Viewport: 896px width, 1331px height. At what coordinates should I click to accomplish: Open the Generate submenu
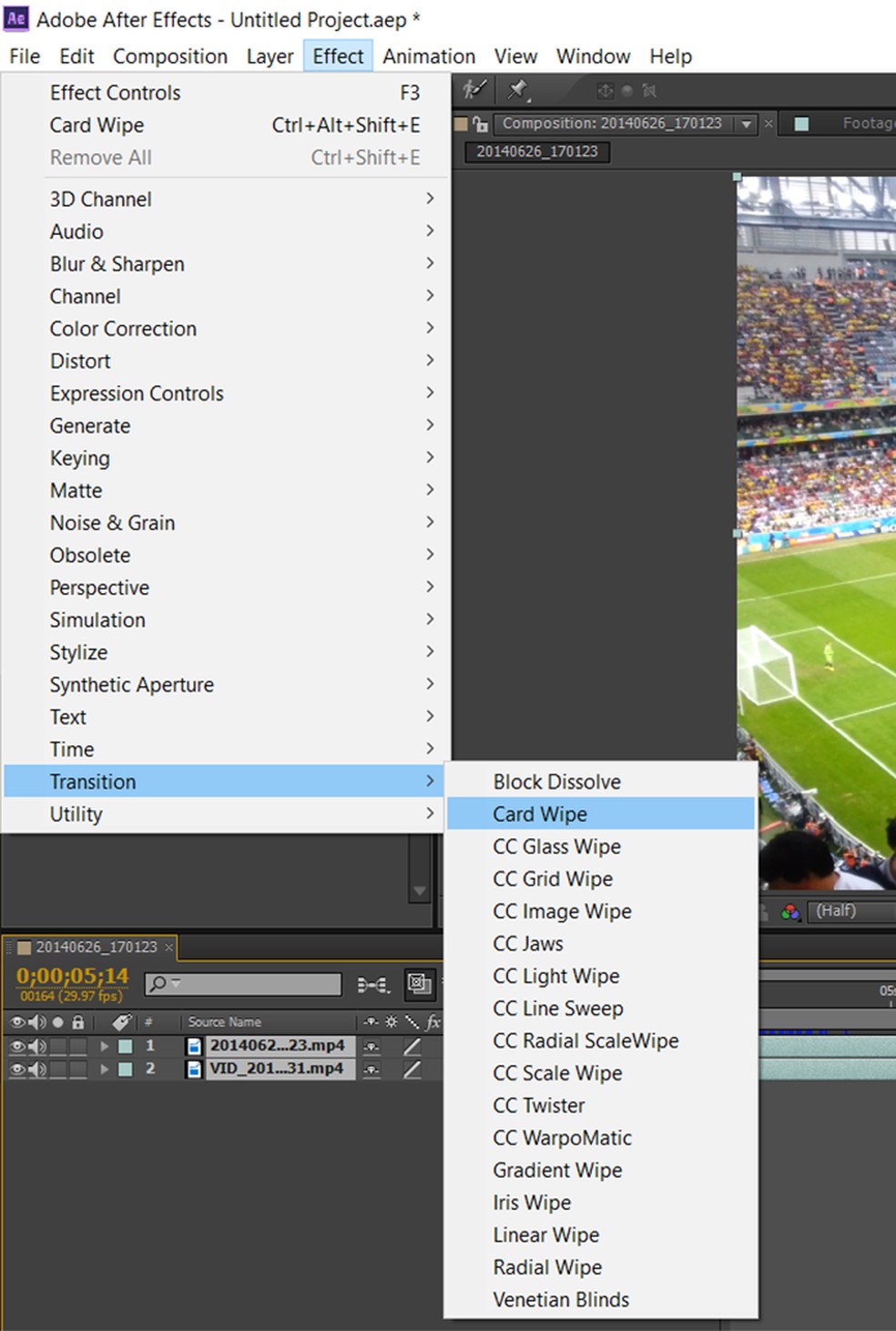tap(227, 425)
